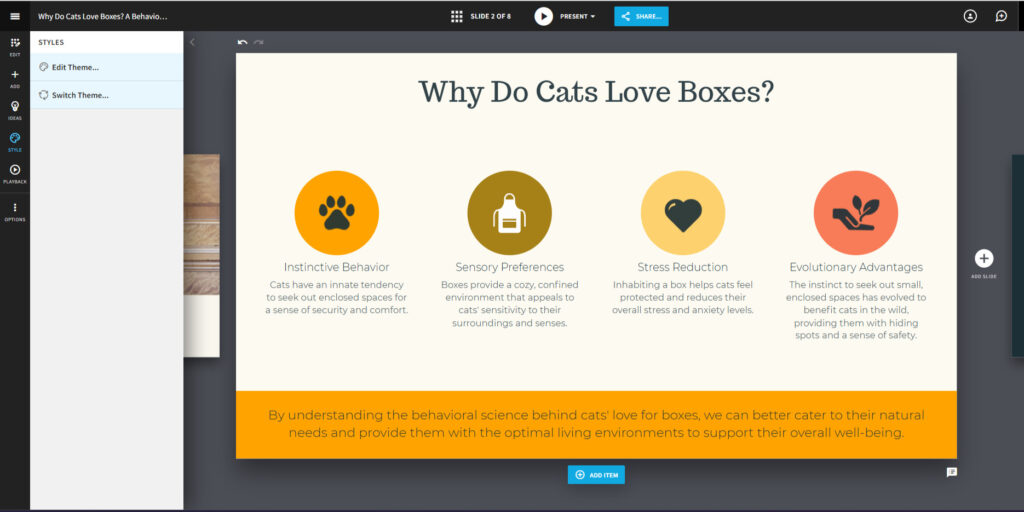The image size is (1024, 512).
Task: Add a new slide with plus button
Action: pos(984,259)
